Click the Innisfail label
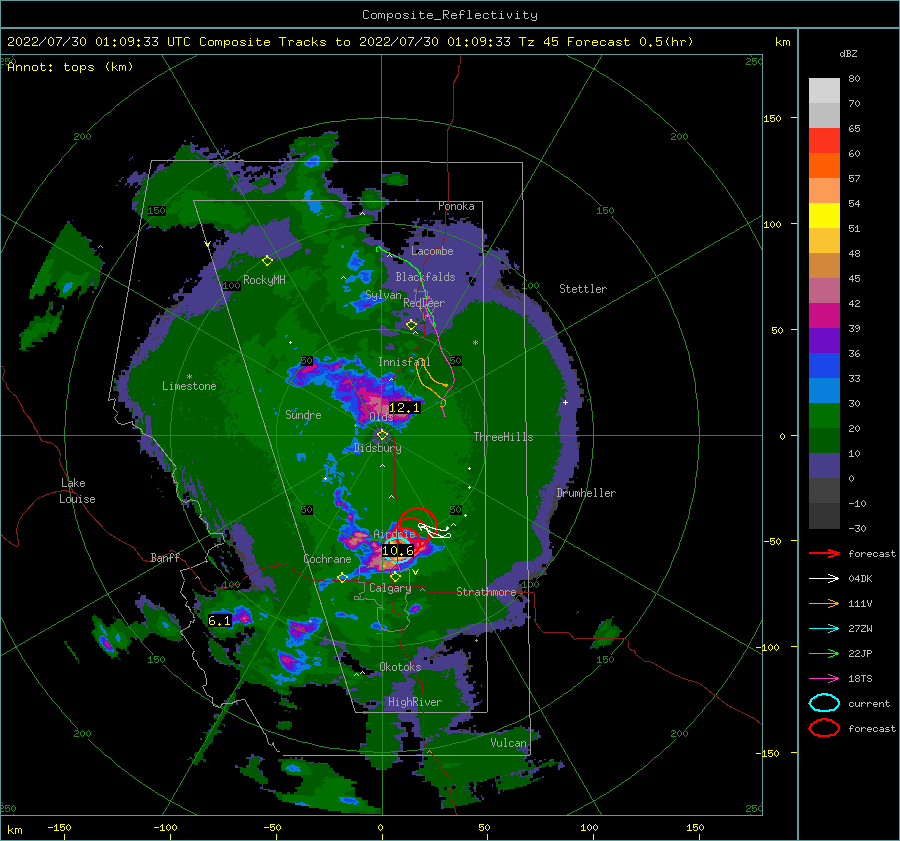The width and height of the screenshot is (900, 841). point(404,362)
